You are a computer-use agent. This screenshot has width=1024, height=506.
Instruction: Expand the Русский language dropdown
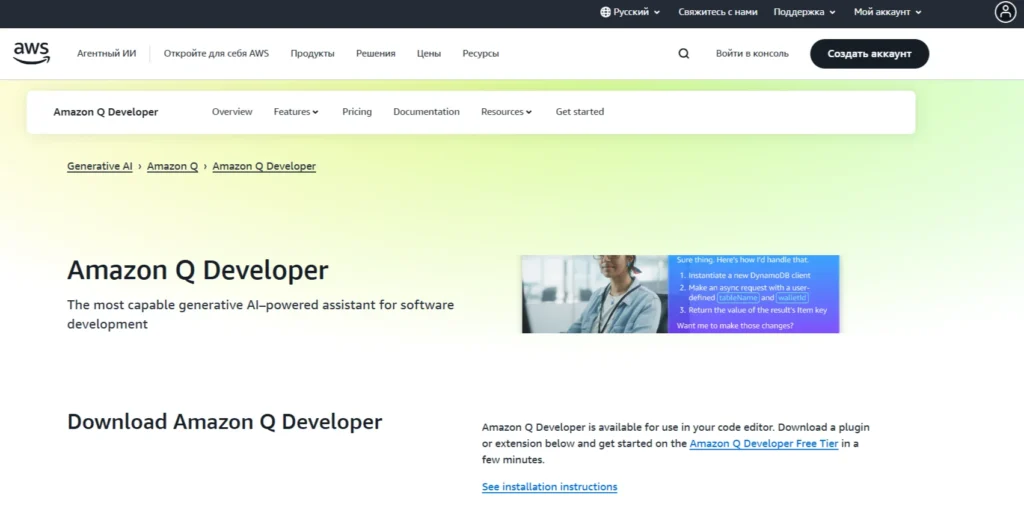tap(630, 12)
